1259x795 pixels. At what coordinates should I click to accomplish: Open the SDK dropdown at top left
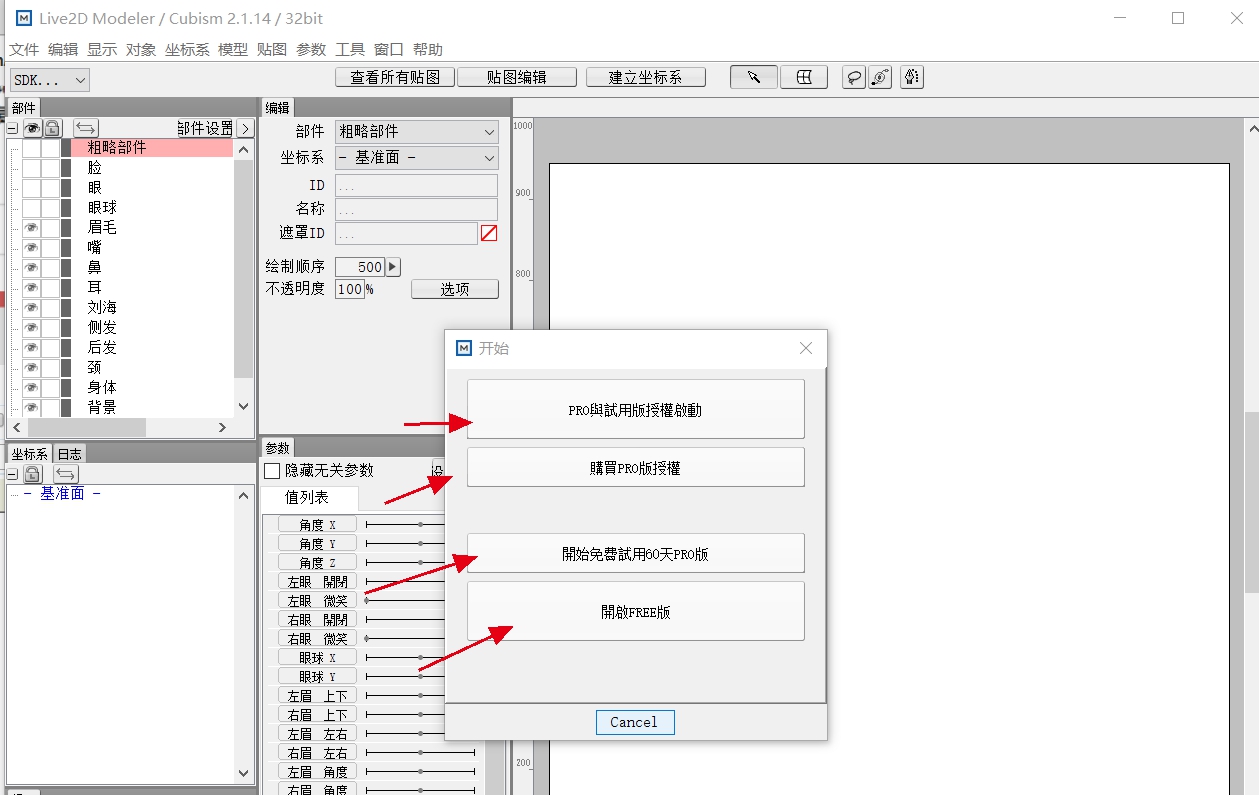(48, 77)
